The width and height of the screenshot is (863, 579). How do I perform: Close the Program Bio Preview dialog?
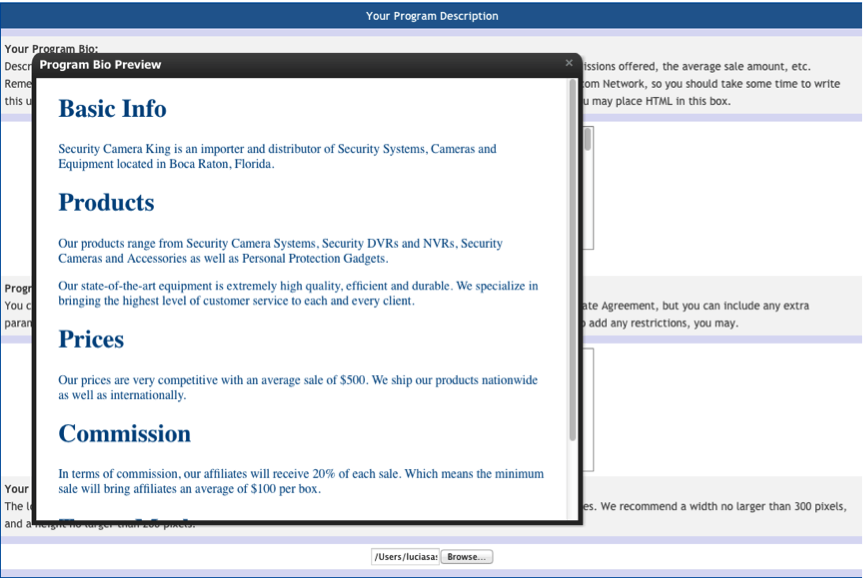569,63
